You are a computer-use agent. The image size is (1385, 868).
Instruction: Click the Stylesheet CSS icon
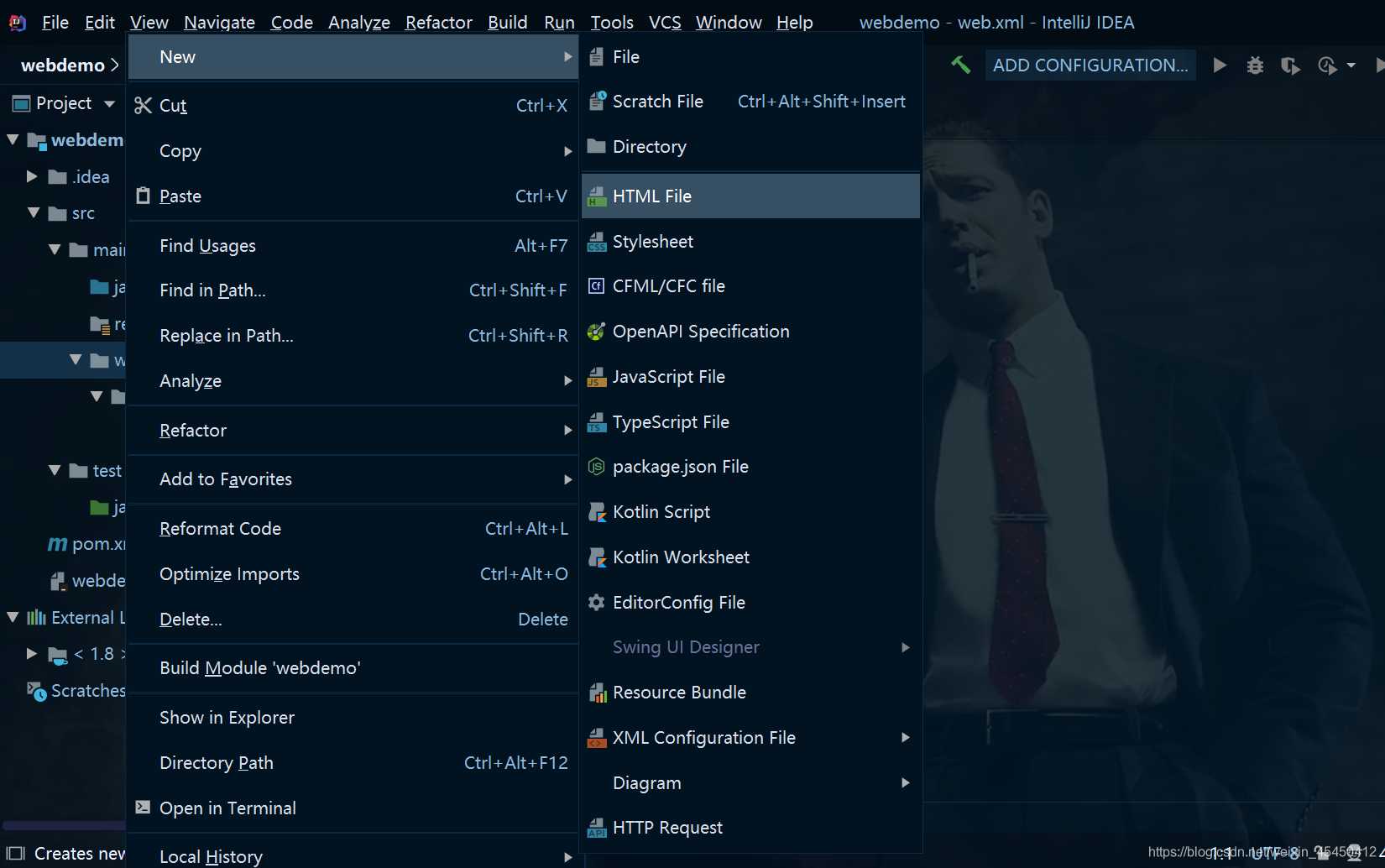pos(597,241)
